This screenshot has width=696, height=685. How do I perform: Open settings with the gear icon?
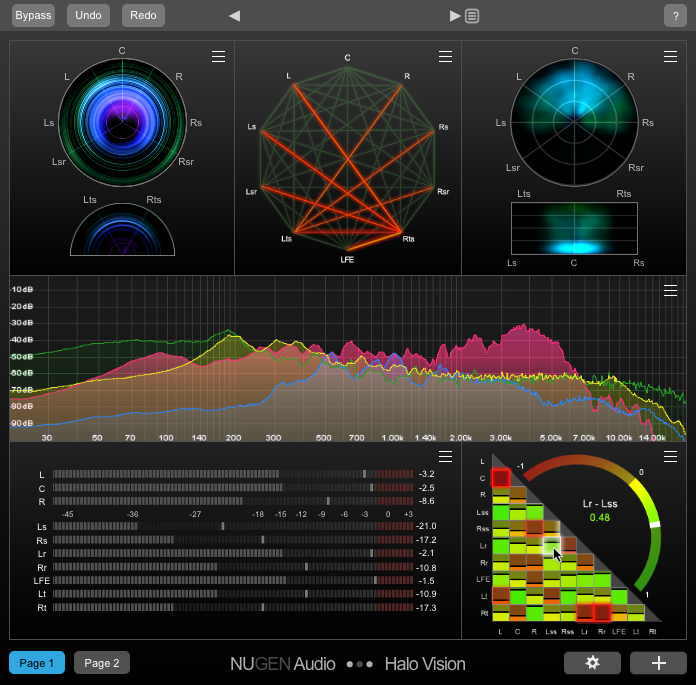click(592, 663)
